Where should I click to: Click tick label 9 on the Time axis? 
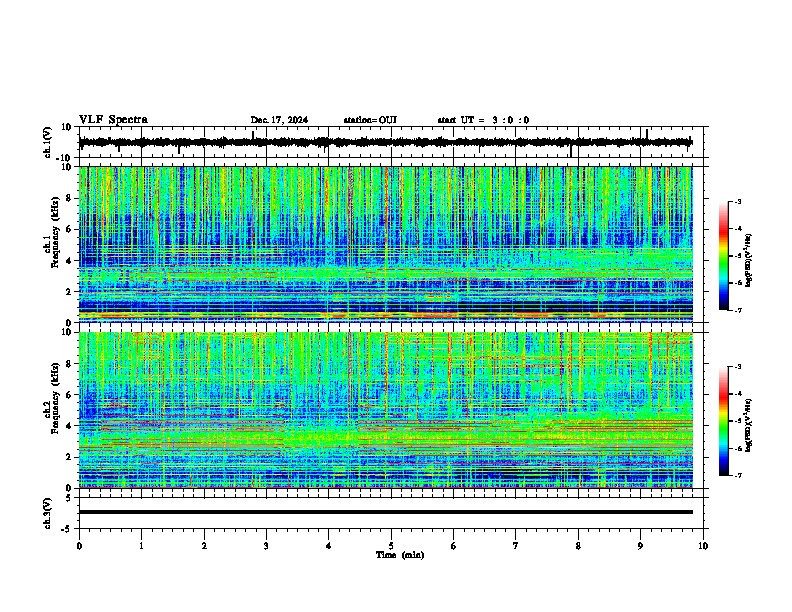[x=640, y=546]
